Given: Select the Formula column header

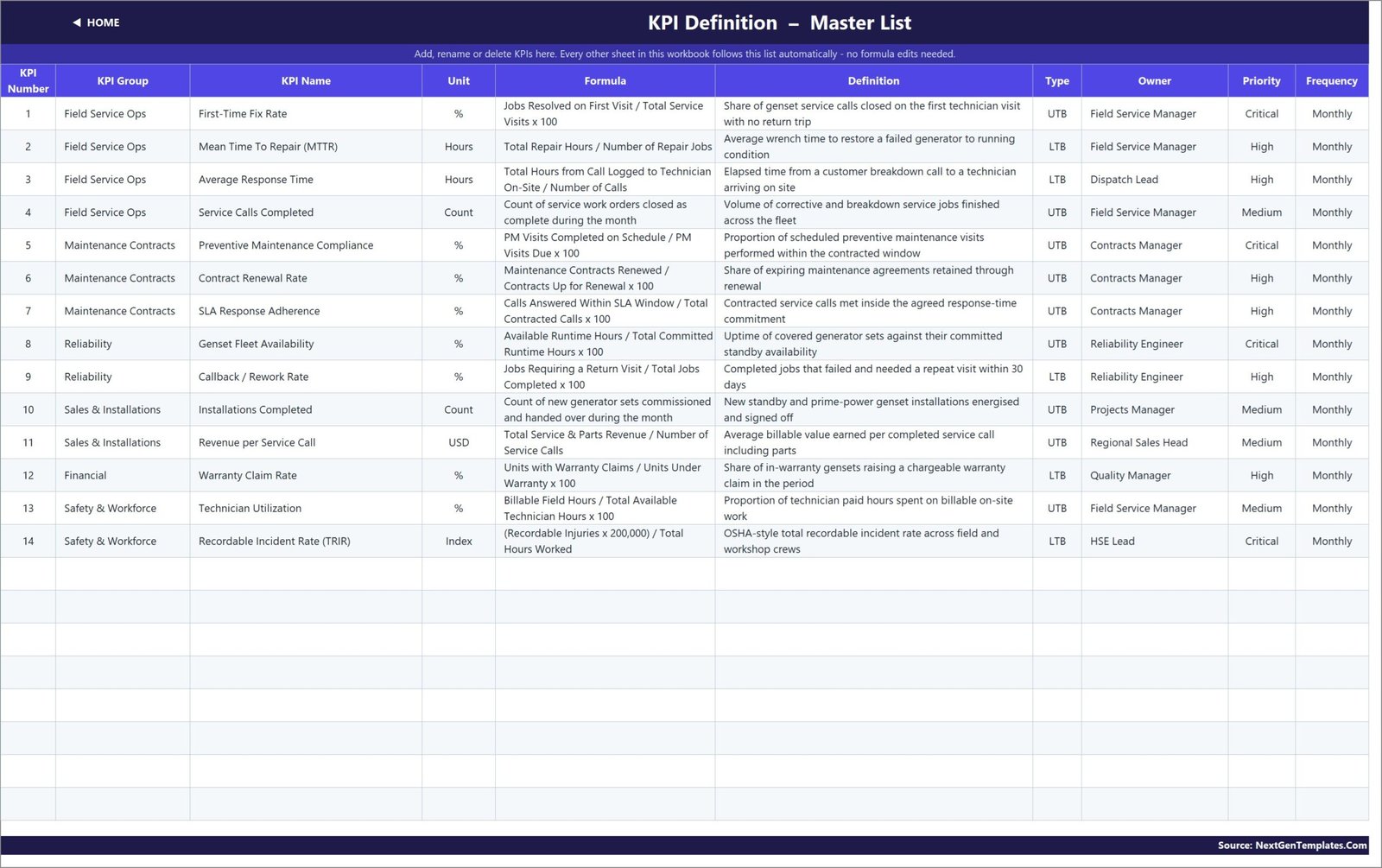Looking at the screenshot, I should (605, 80).
